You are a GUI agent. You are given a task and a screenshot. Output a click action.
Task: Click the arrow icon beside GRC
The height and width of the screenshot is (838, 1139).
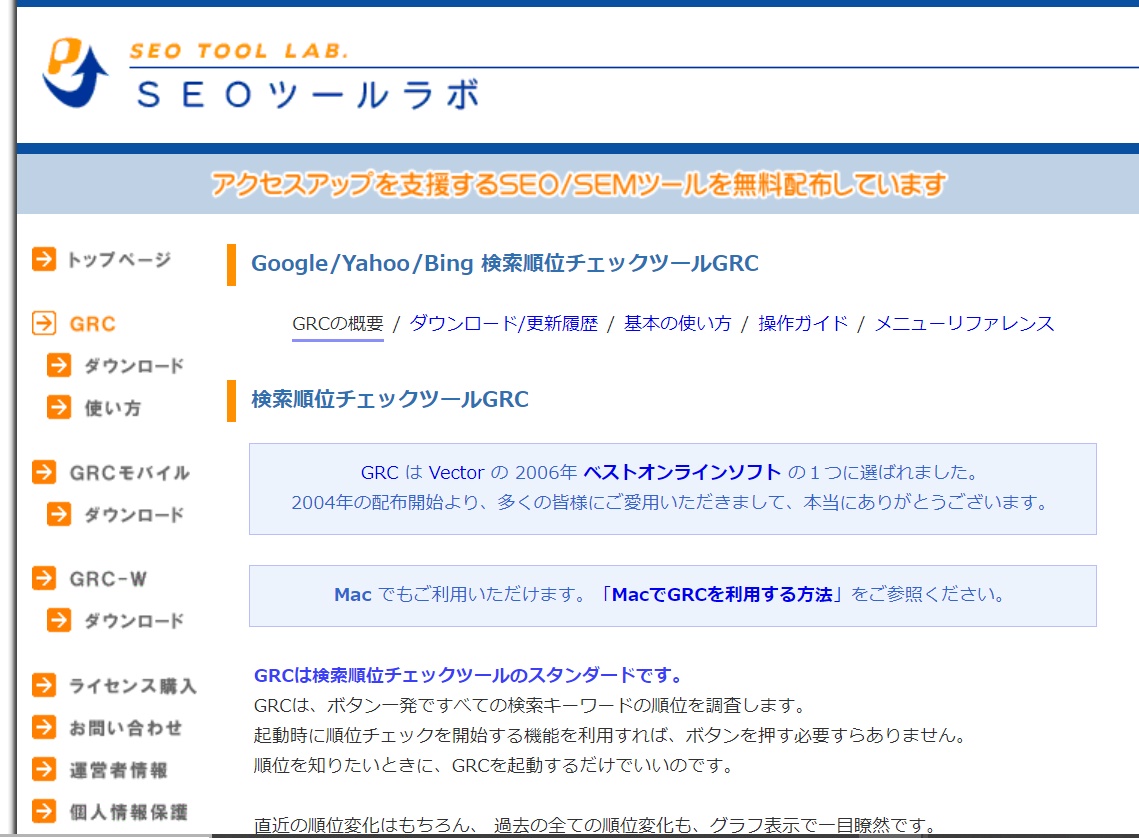coord(44,323)
